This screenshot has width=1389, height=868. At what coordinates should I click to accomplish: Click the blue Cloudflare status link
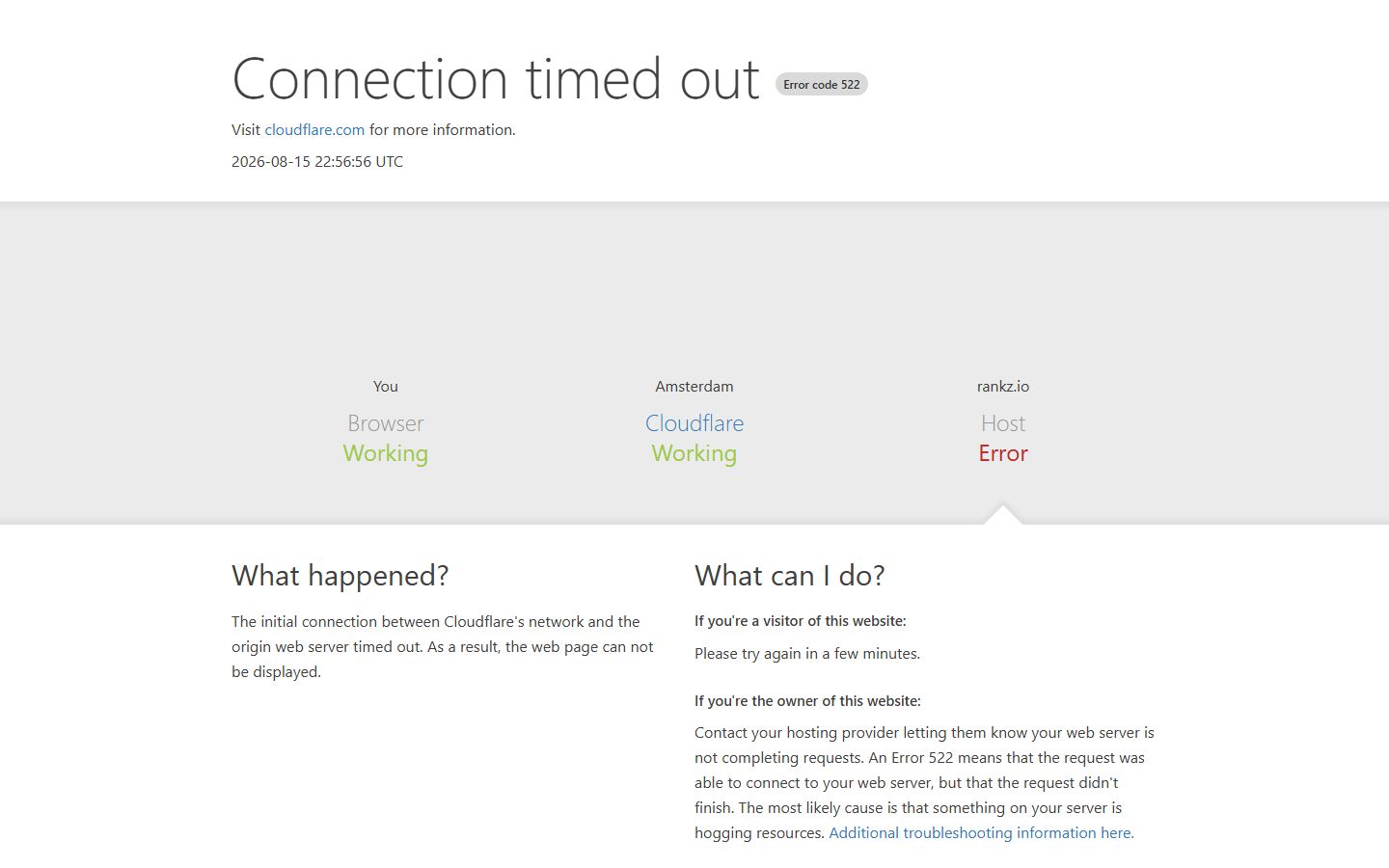tap(694, 423)
